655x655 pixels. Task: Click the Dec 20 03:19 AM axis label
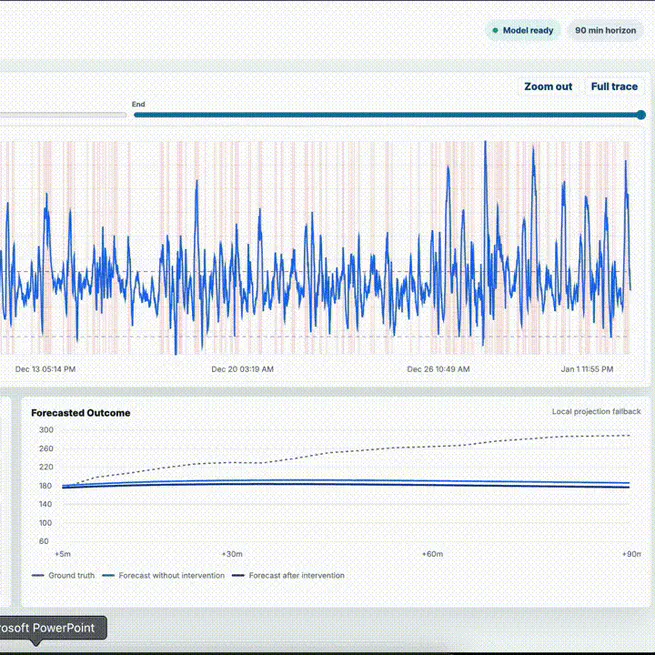pos(242,369)
